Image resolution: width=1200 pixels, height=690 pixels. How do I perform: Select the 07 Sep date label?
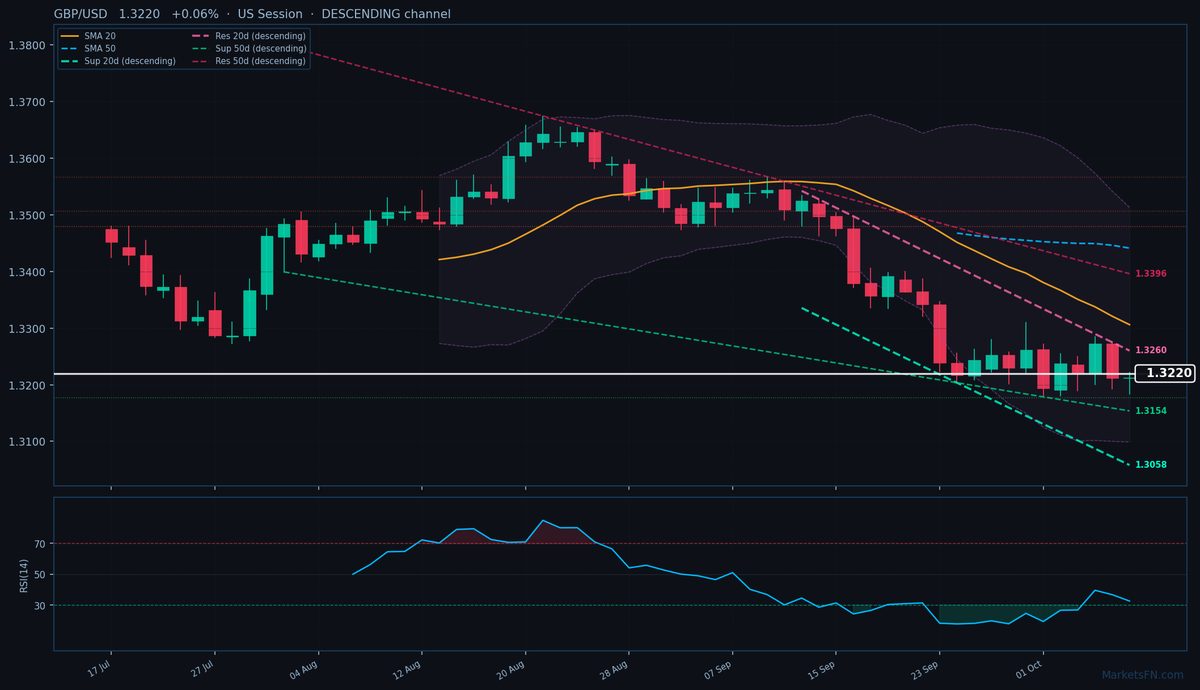720,668
